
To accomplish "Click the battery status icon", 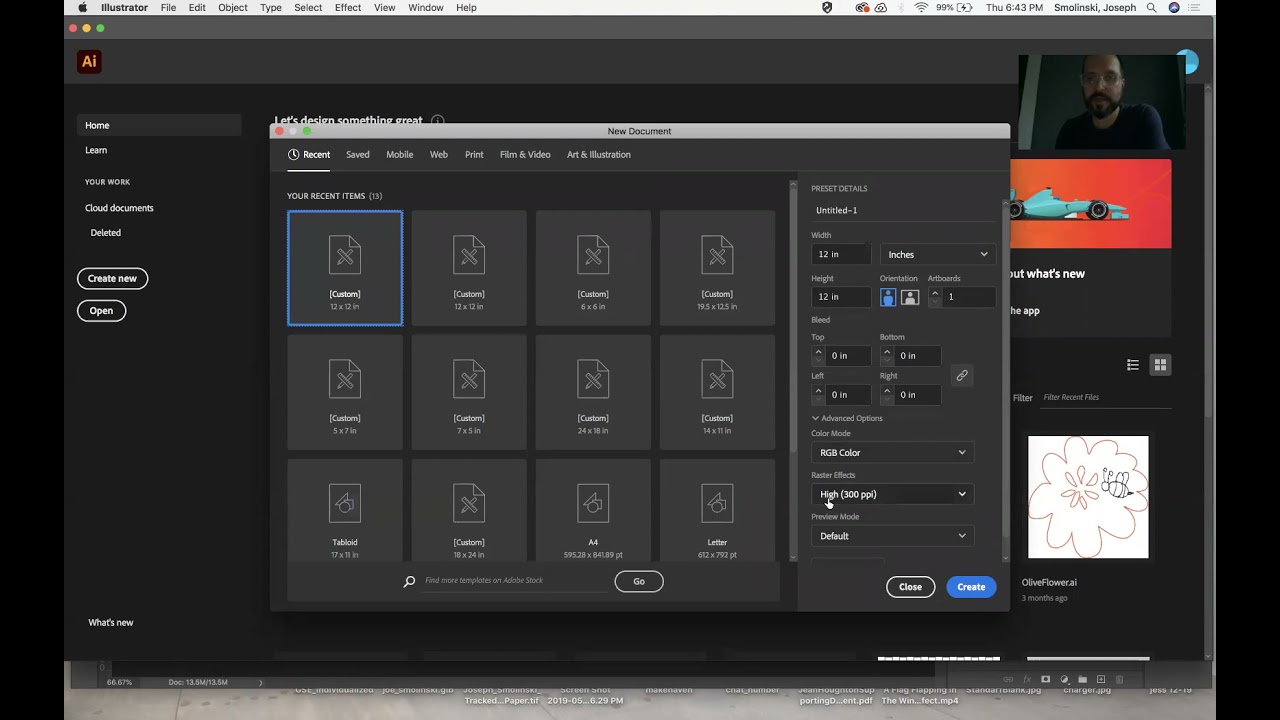I will pyautogui.click(x=966, y=7).
